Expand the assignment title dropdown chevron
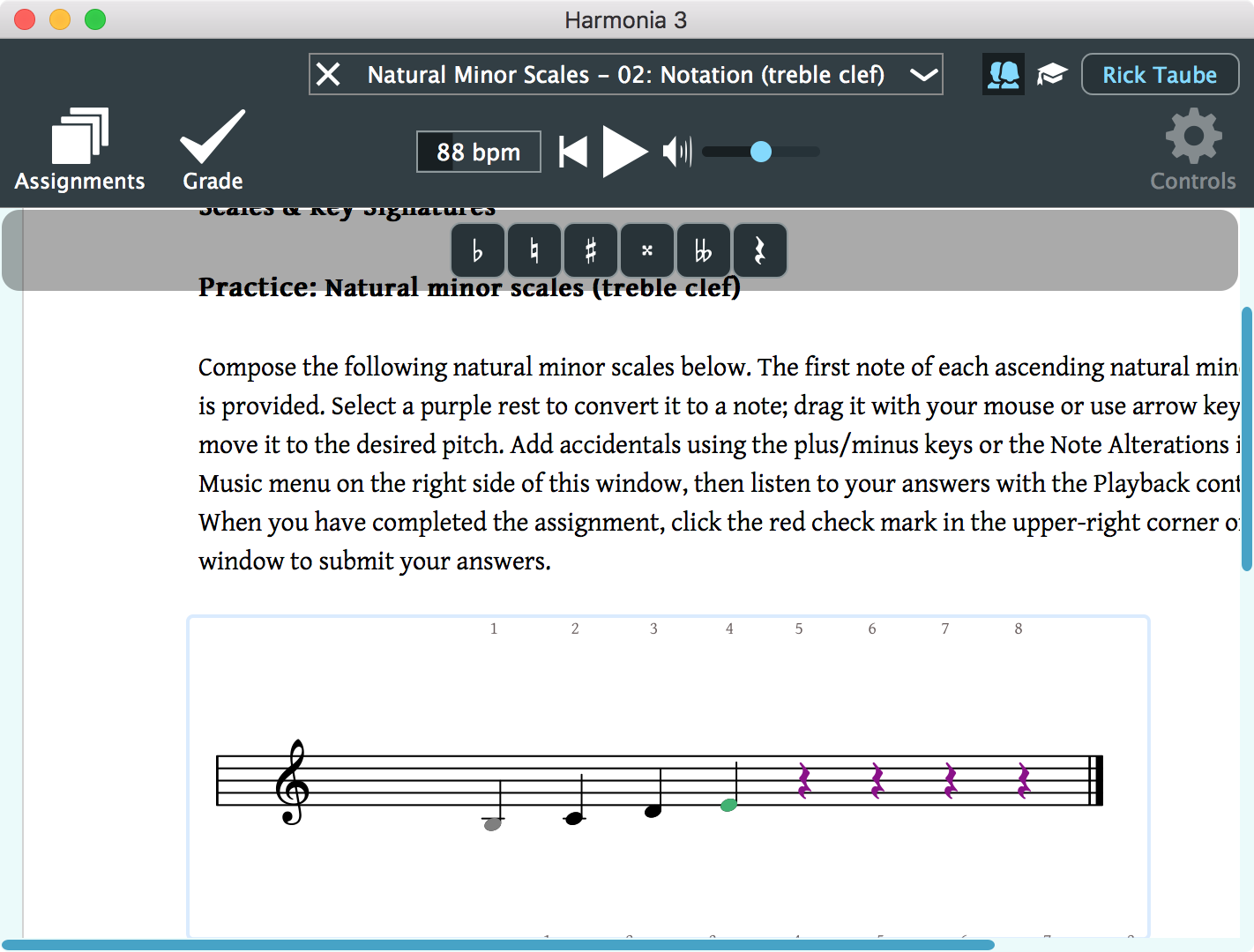 (923, 75)
